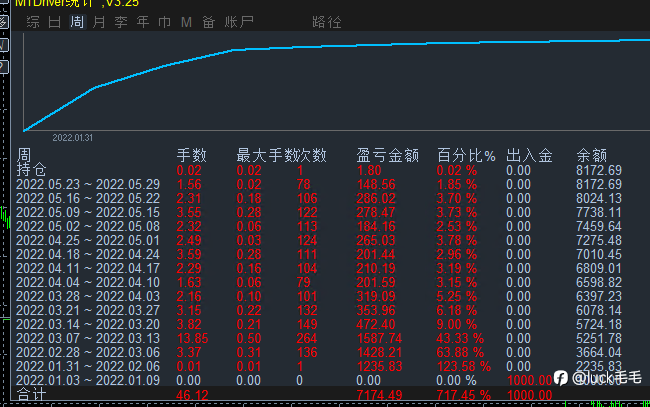Image resolution: width=650 pixels, height=407 pixels.
Task: Click the 次数 column header
Action: tap(311, 155)
